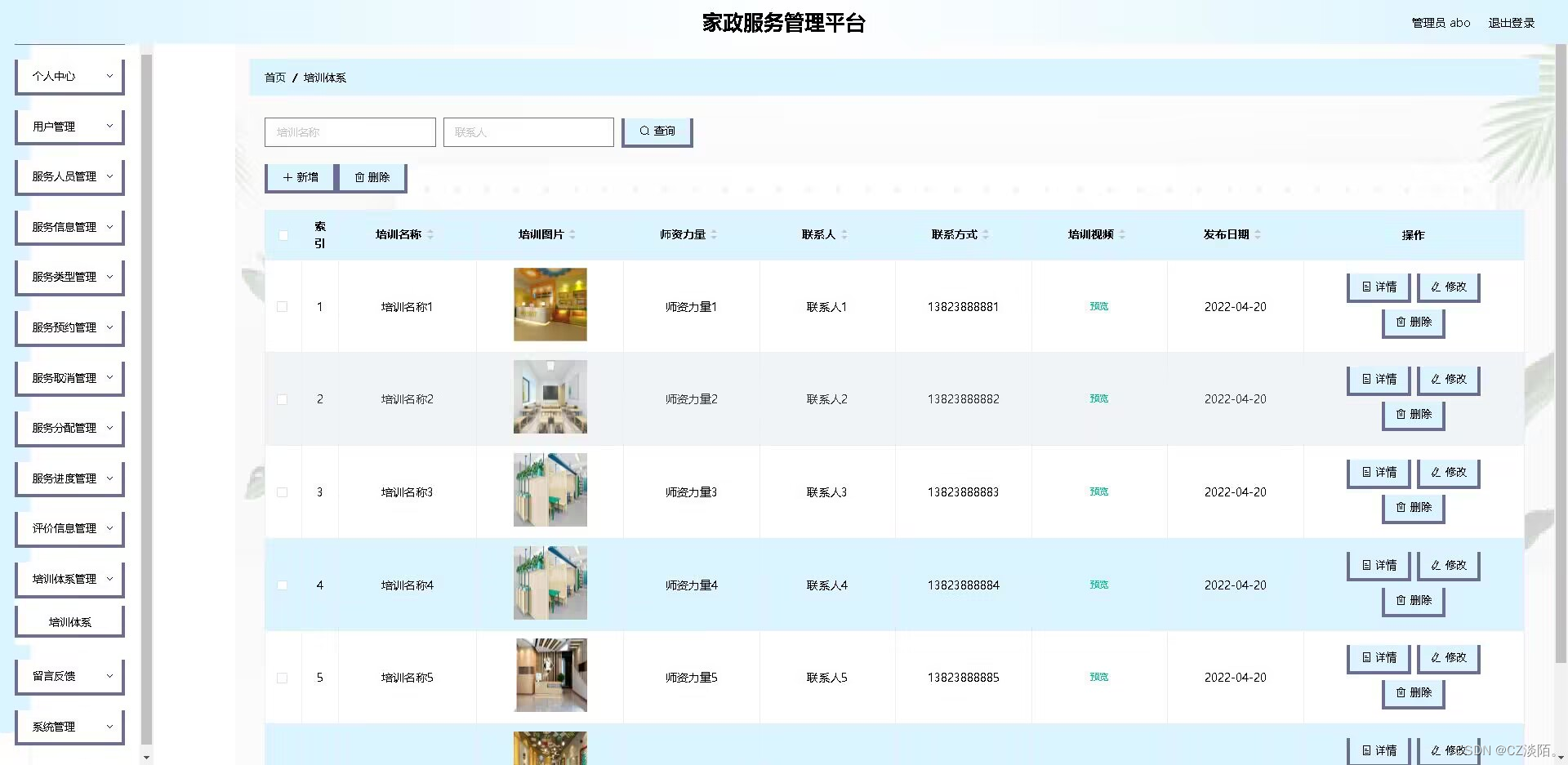
Task: Check the checkbox for row 培训名称1
Action: tap(283, 307)
